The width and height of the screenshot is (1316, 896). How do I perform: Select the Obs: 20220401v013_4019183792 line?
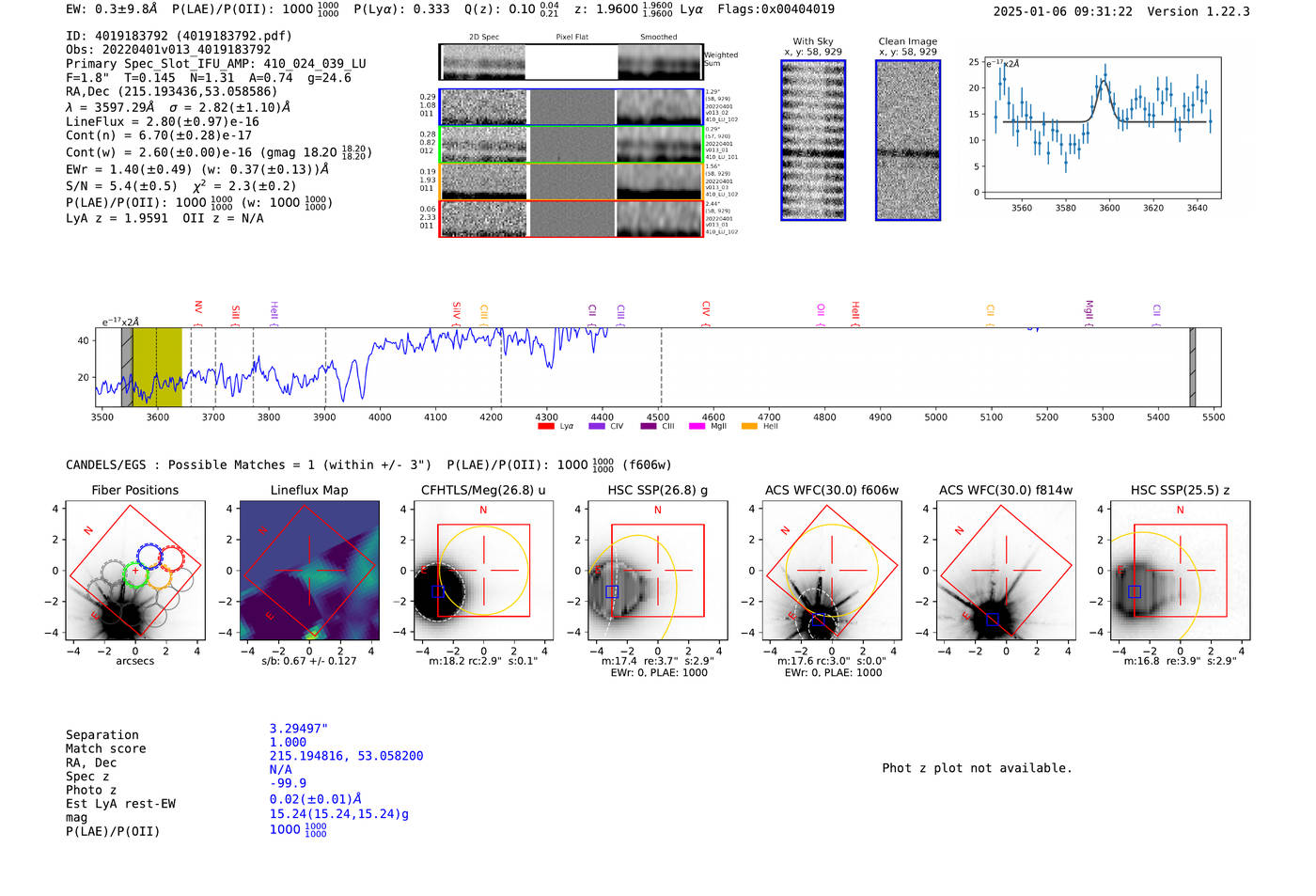tap(168, 50)
